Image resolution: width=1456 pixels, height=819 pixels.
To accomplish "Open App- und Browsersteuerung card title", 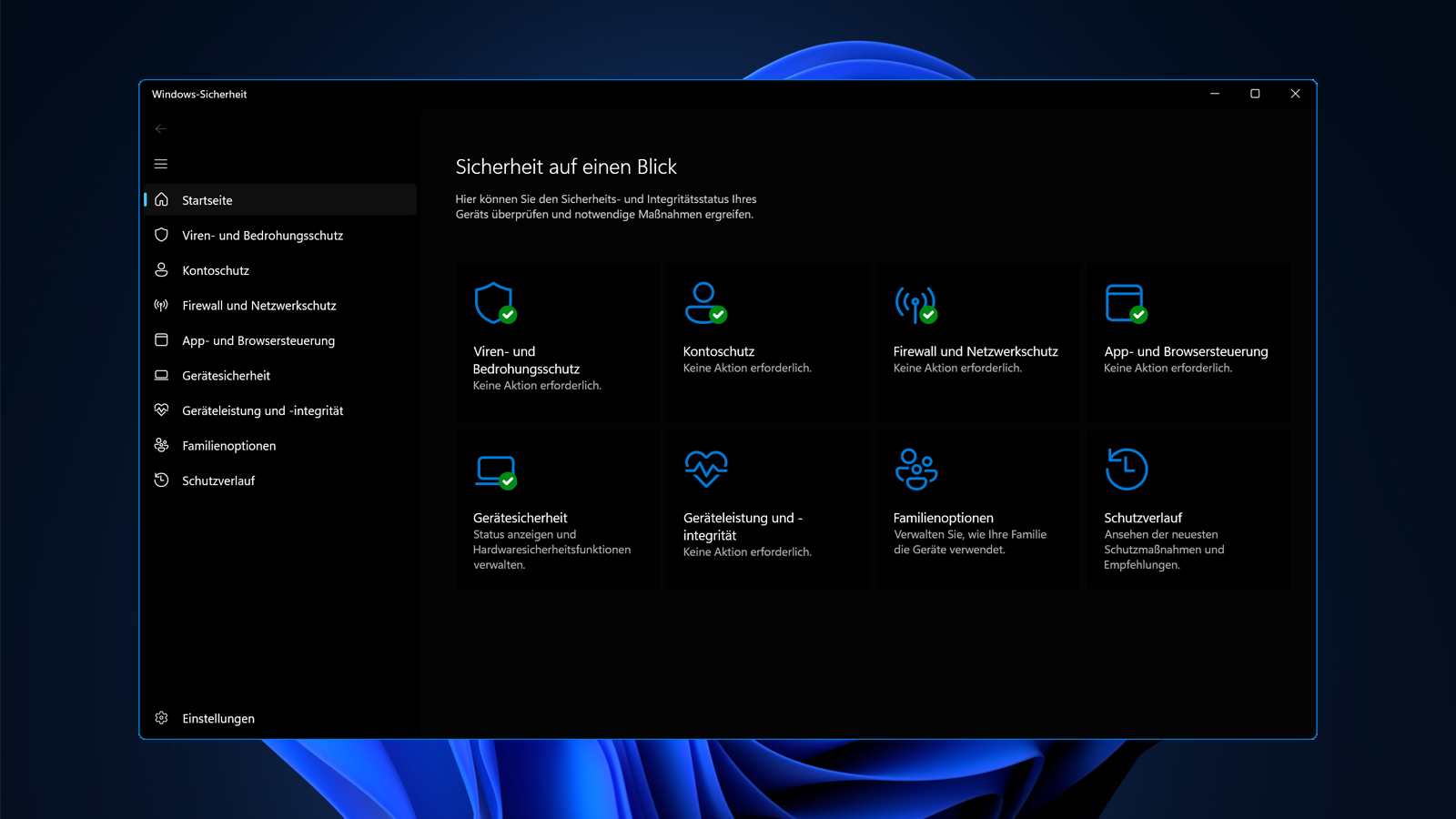I will [1186, 351].
